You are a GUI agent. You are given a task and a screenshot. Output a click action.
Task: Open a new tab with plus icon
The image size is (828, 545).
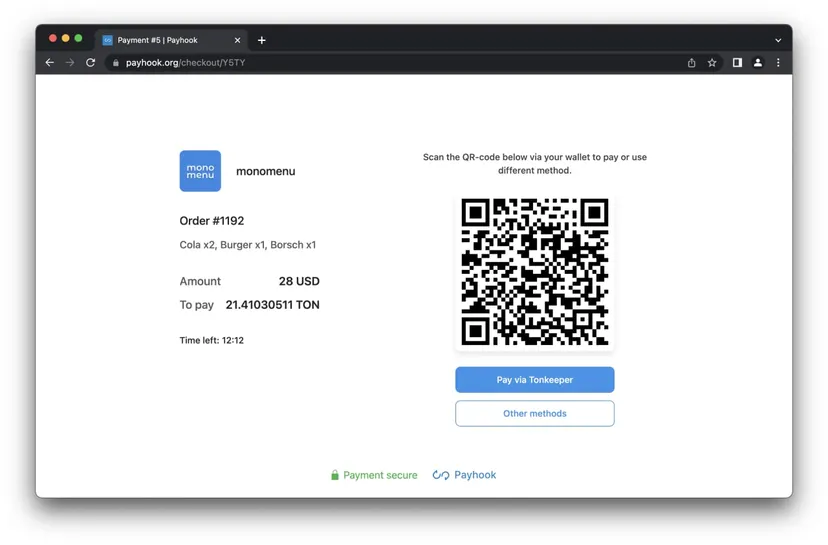[261, 40]
